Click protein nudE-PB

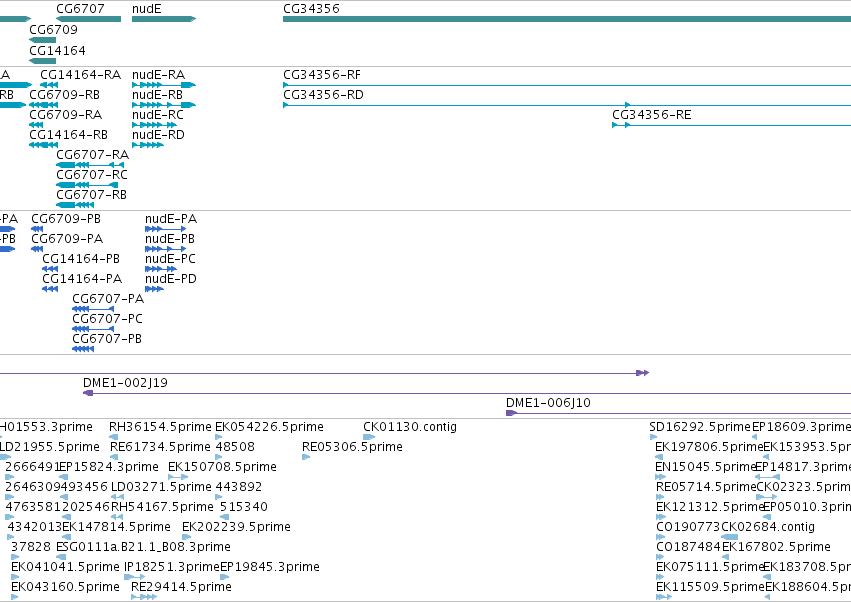point(166,249)
